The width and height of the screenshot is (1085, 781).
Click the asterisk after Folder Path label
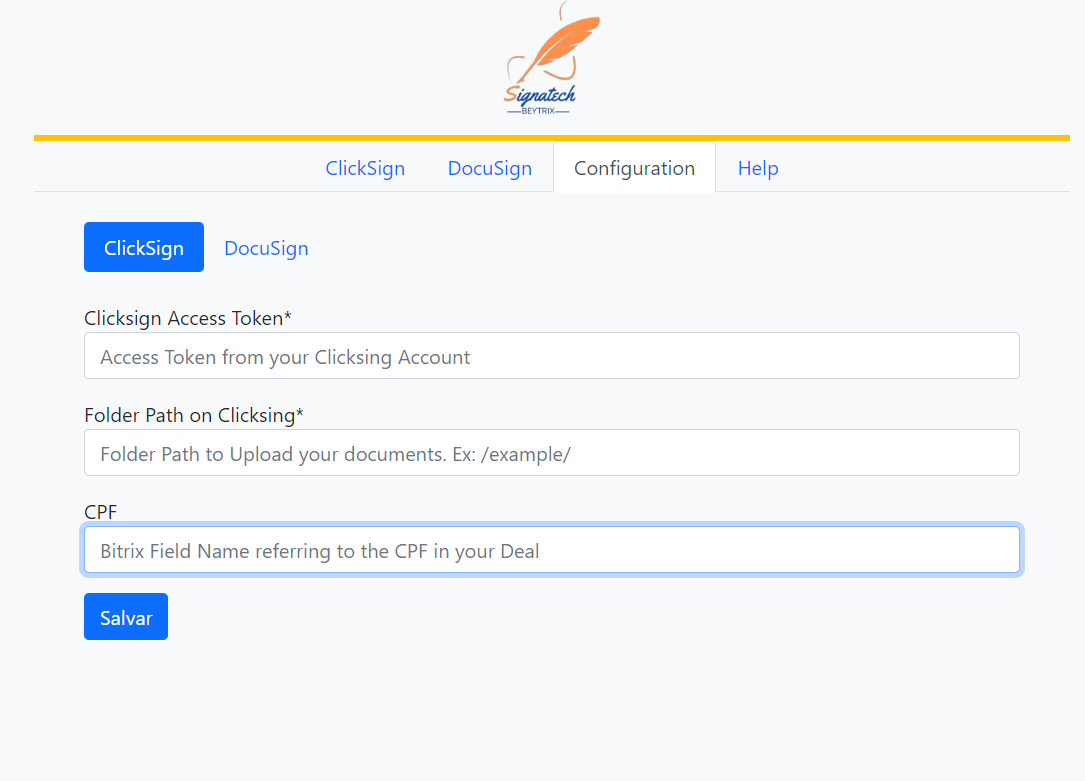click(300, 414)
